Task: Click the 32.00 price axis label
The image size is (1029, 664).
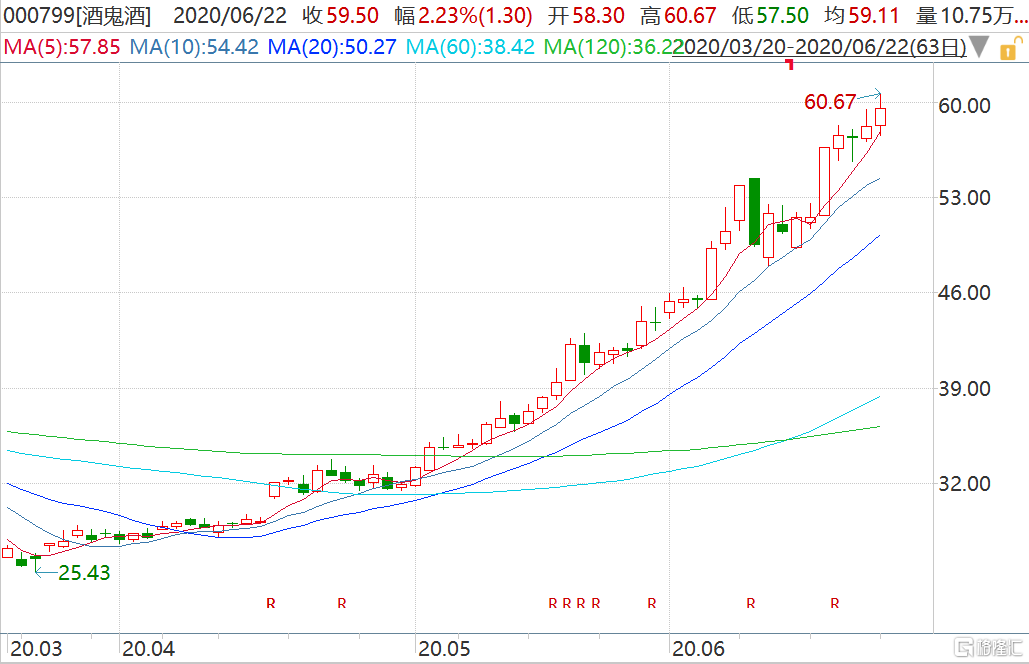Action: click(x=964, y=484)
